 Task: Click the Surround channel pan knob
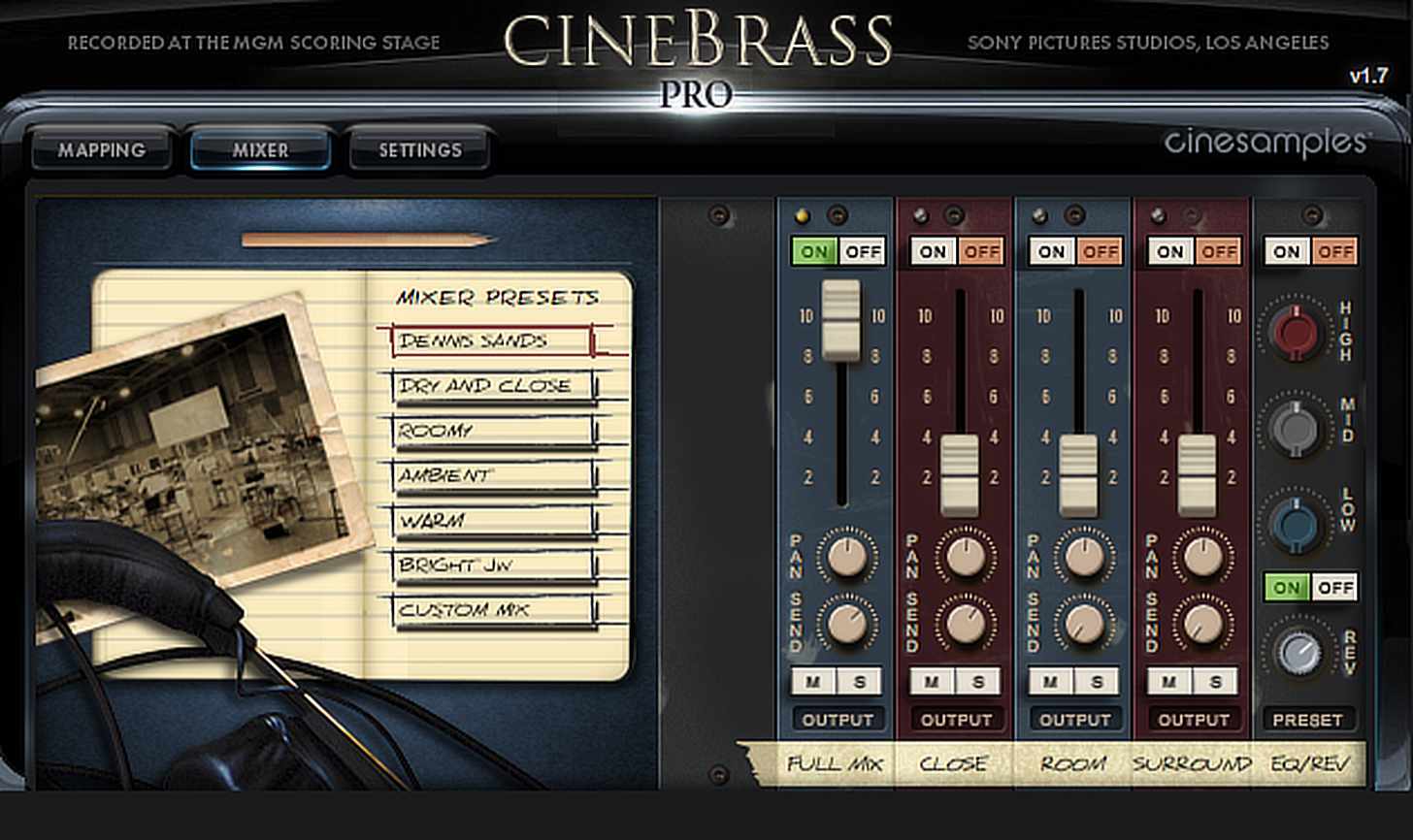(x=1203, y=557)
